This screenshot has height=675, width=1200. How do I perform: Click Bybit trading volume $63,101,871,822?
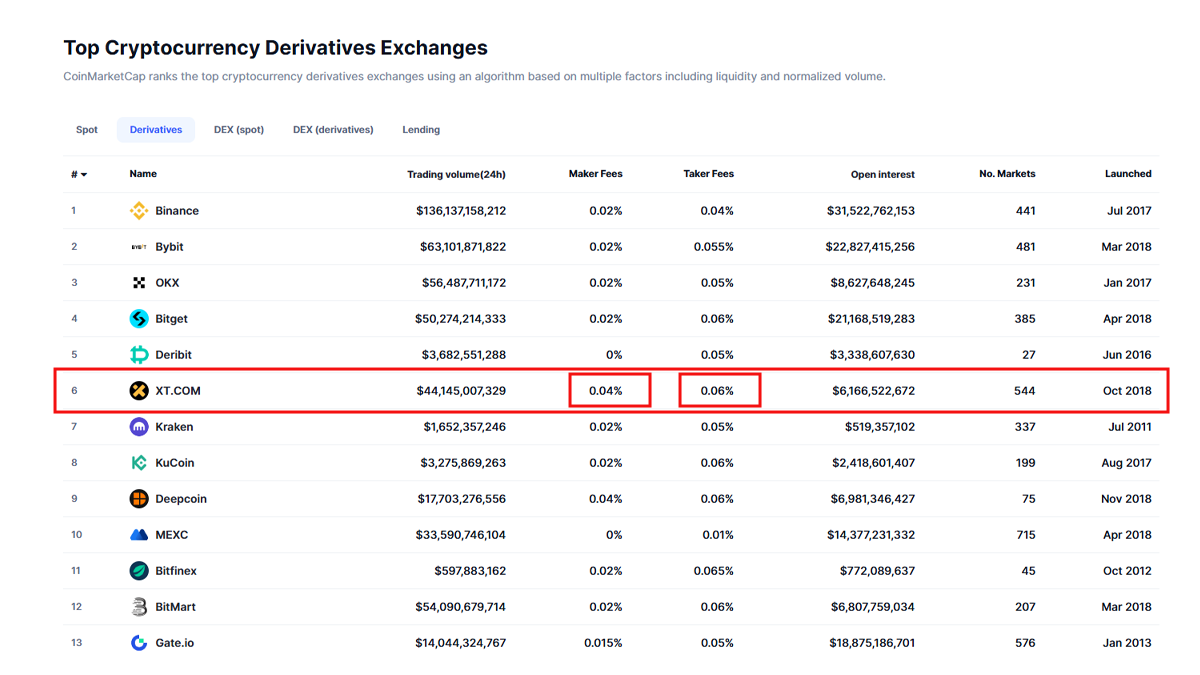coord(464,247)
